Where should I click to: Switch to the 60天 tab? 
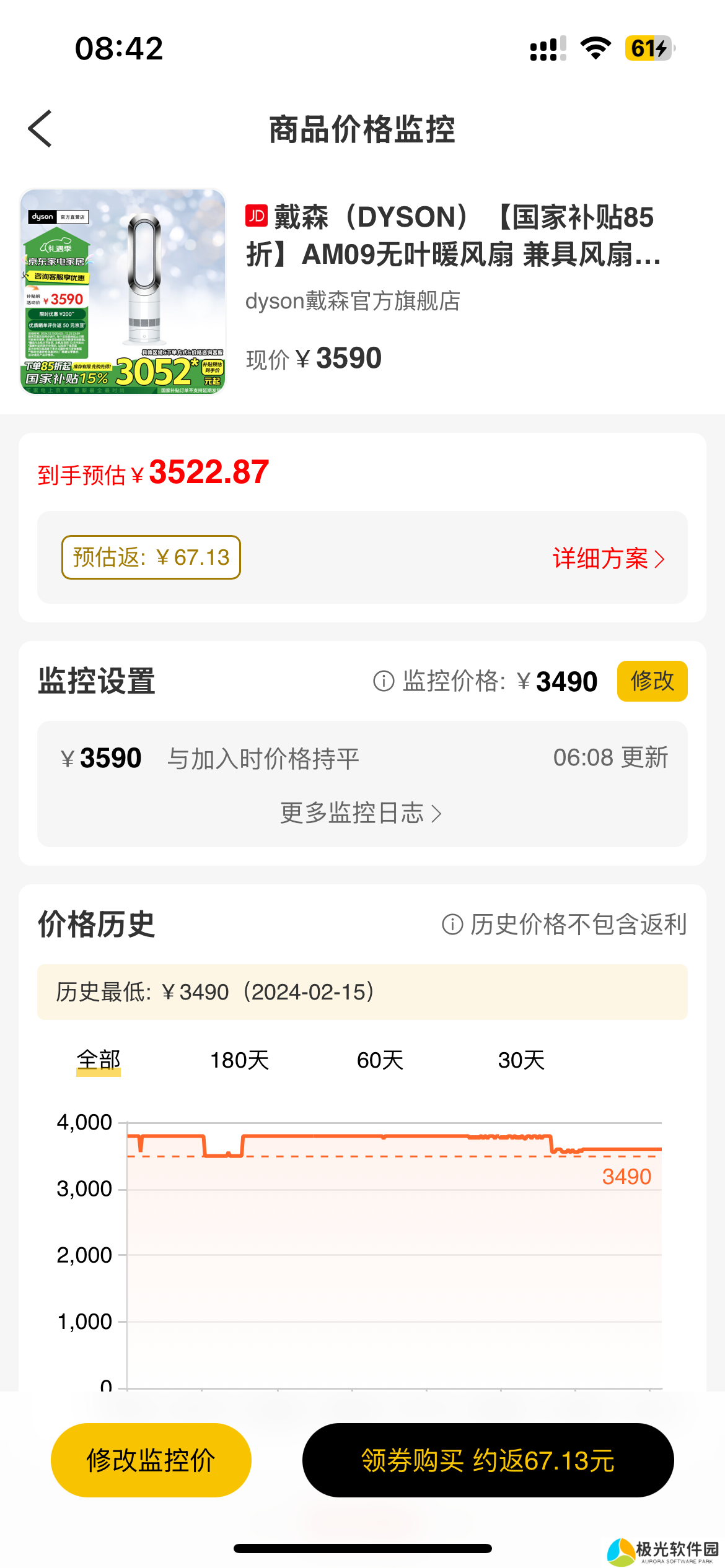380,1060
